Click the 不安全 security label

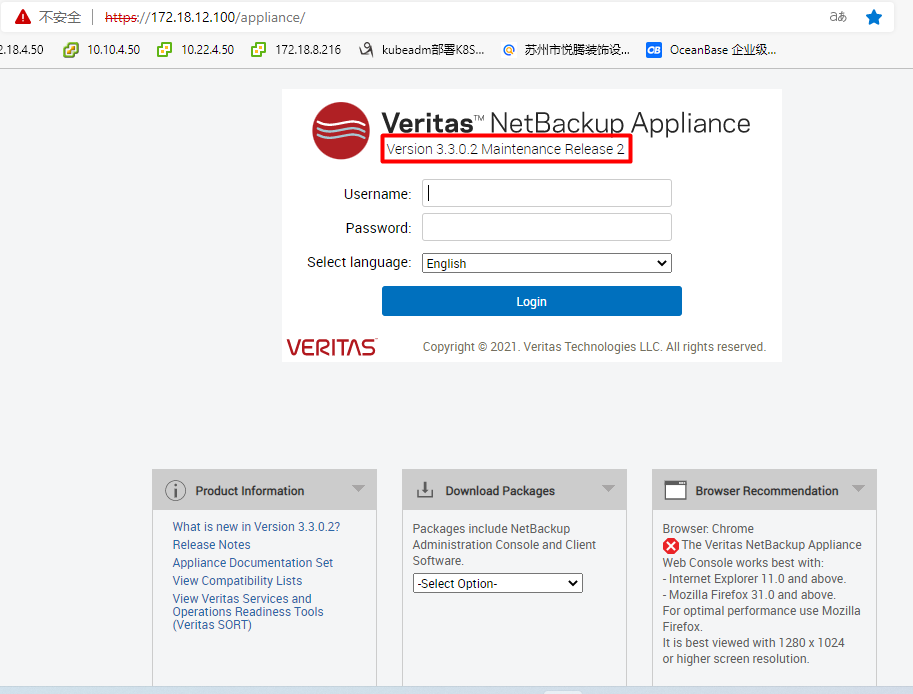[x=59, y=17]
